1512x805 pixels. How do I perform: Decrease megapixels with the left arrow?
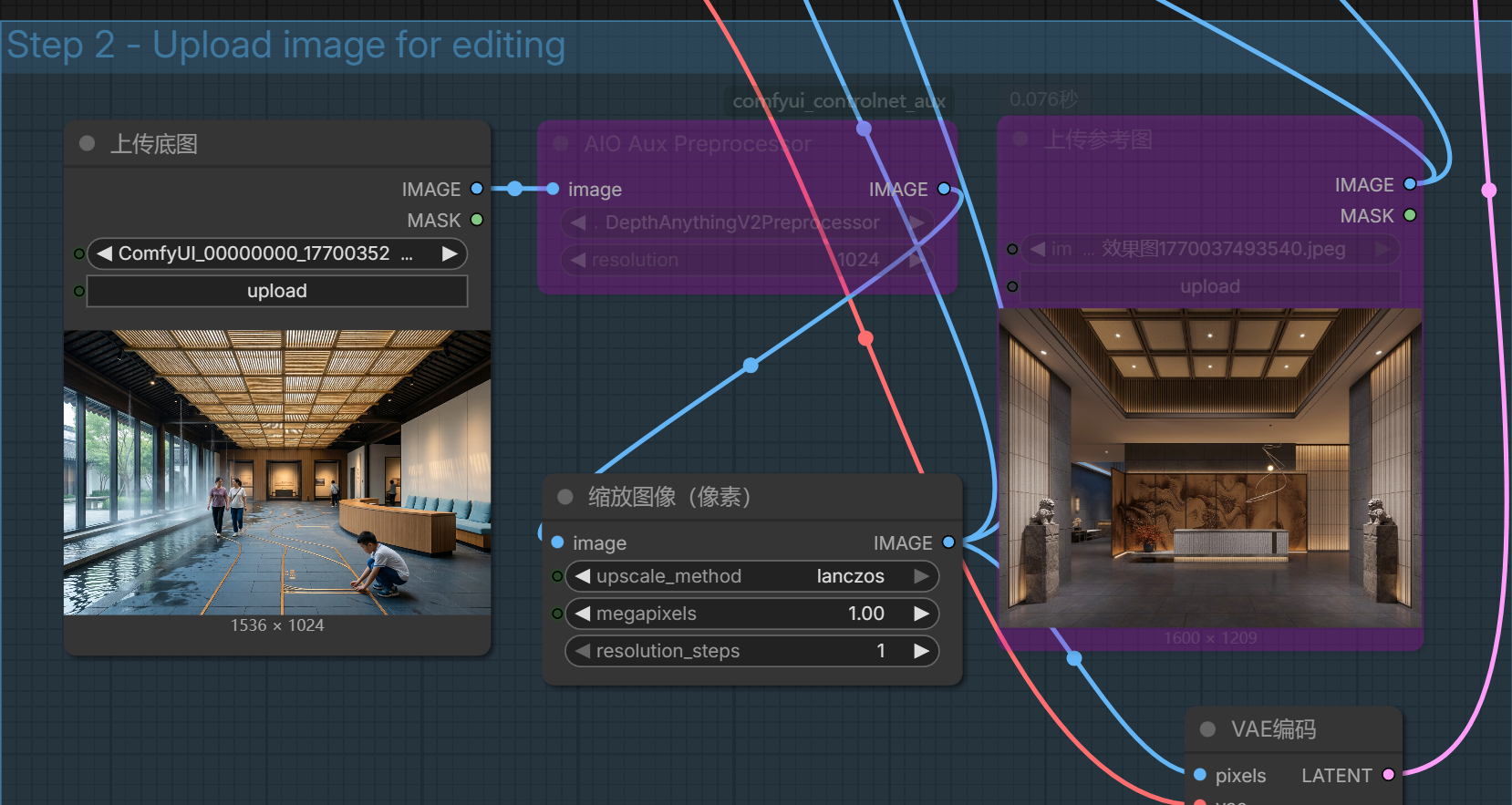582,614
